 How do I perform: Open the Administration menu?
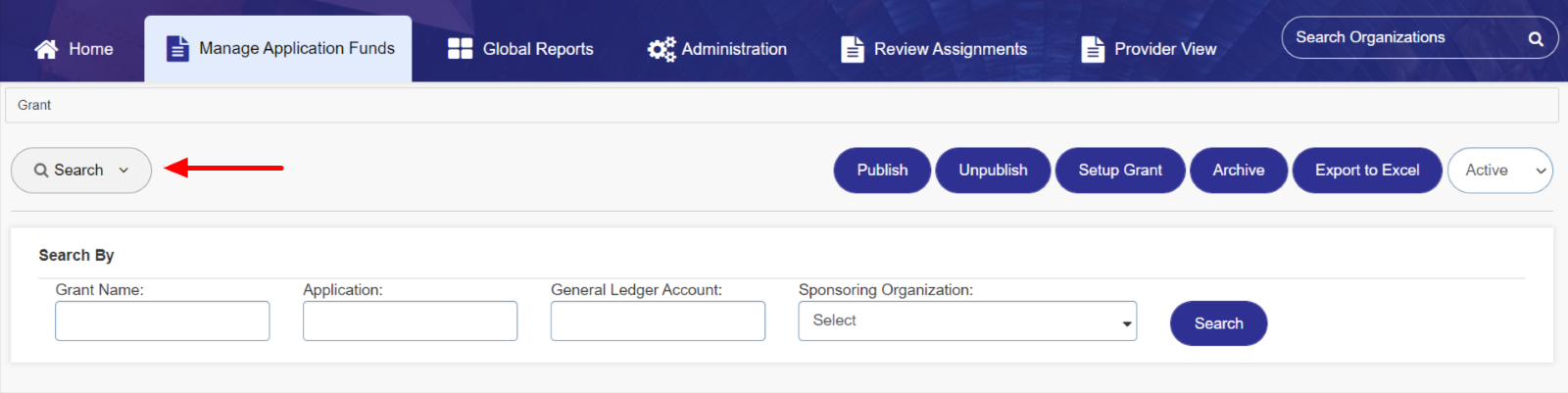click(x=734, y=49)
